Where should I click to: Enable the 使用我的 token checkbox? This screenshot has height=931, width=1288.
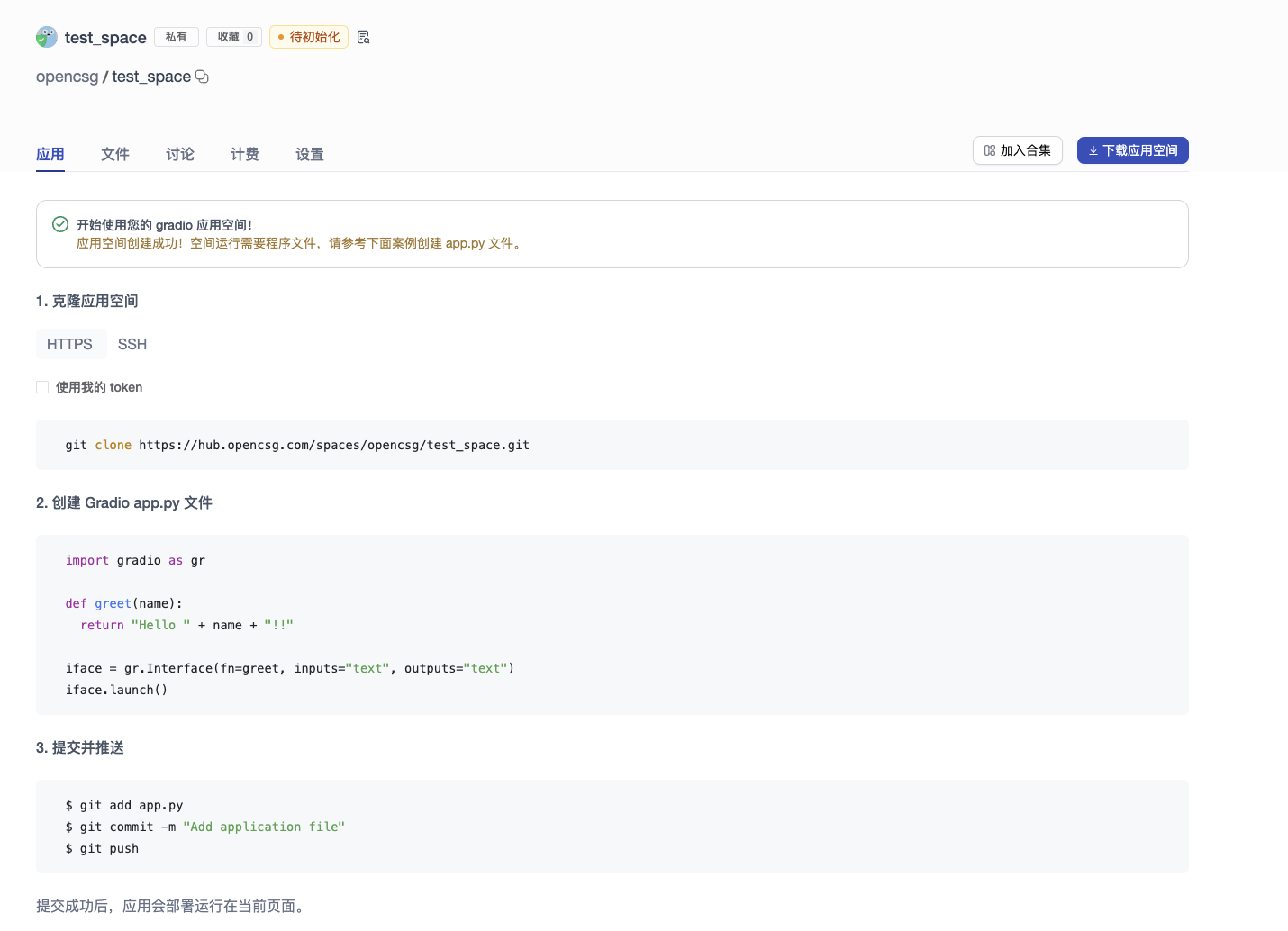[x=42, y=387]
